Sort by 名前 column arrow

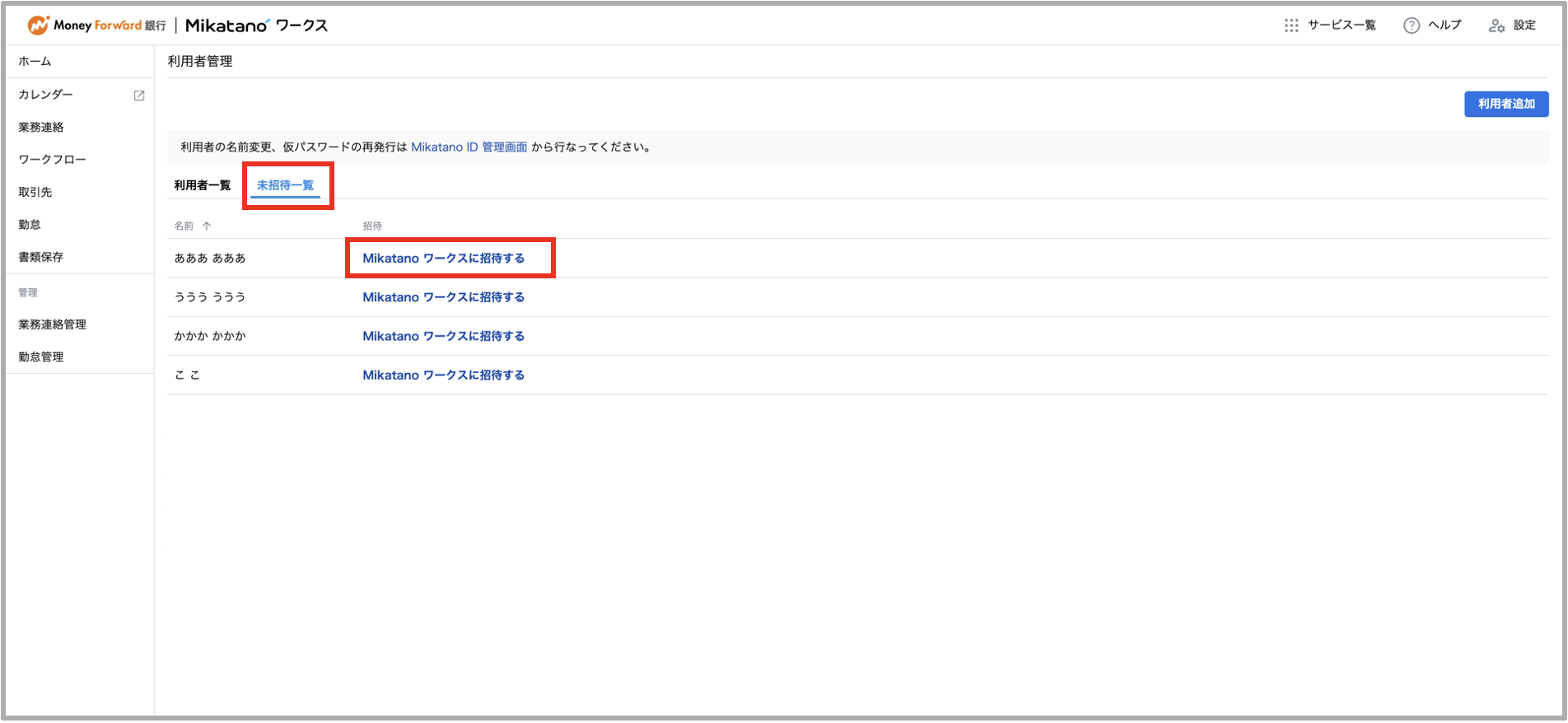coord(207,226)
